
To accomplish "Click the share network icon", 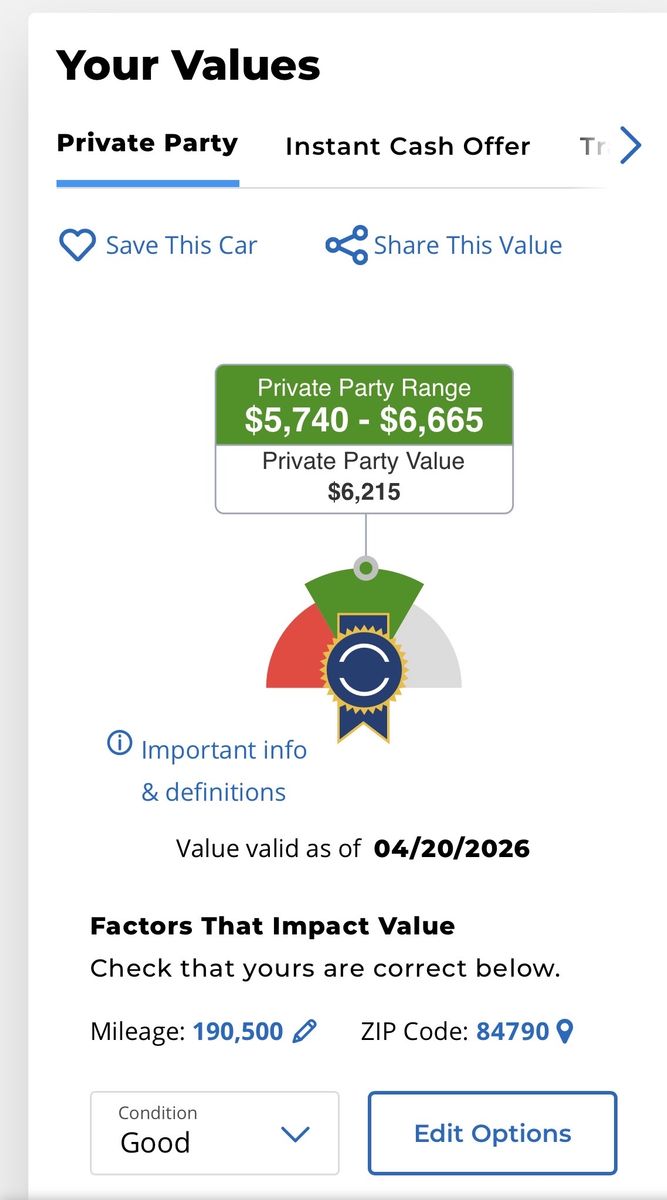I will click(x=346, y=245).
